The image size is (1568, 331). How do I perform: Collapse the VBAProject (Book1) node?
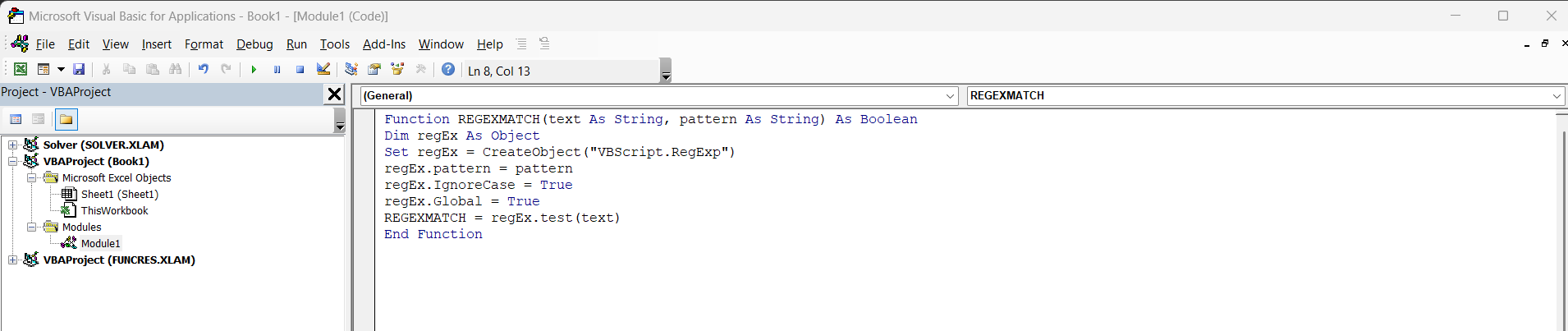tap(13, 162)
